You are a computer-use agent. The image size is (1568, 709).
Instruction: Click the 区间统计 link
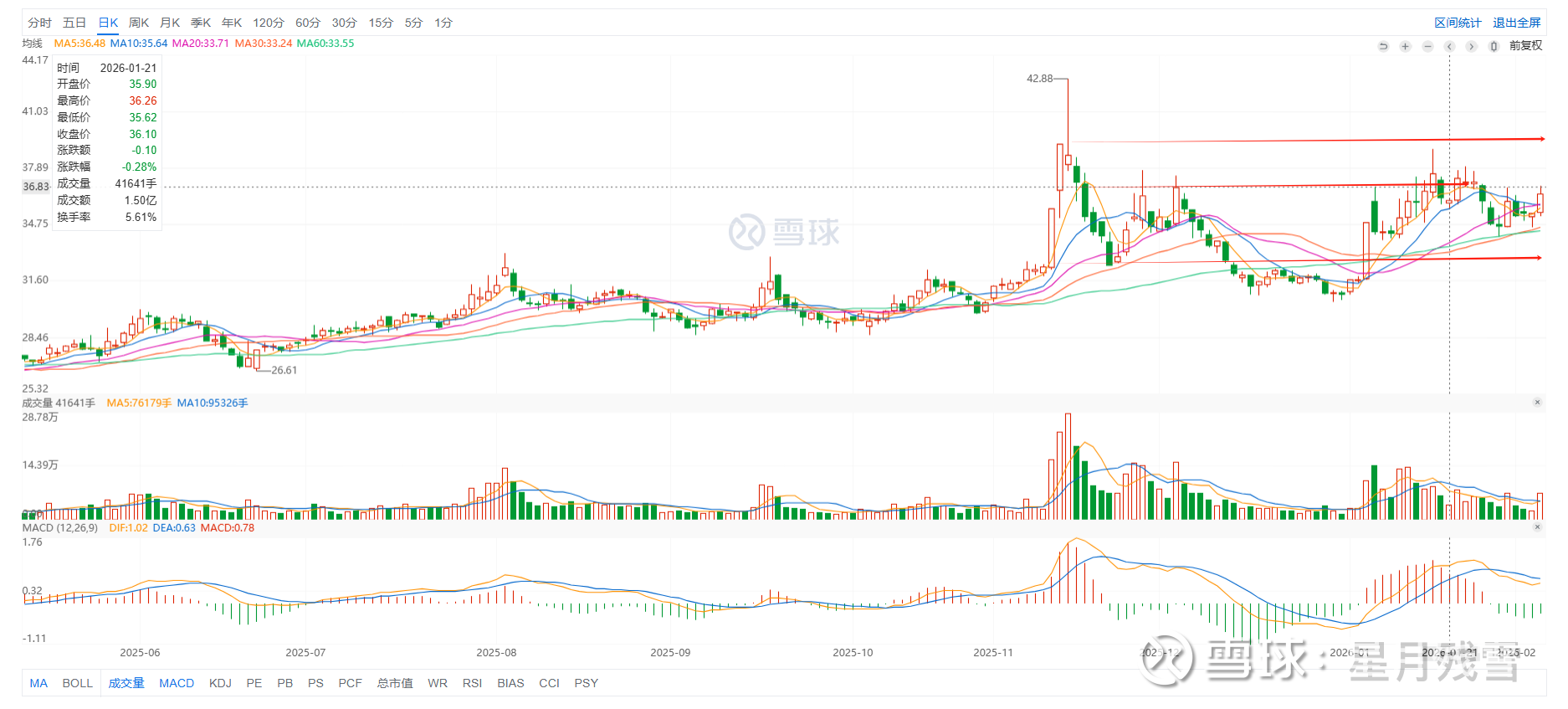coord(1458,23)
